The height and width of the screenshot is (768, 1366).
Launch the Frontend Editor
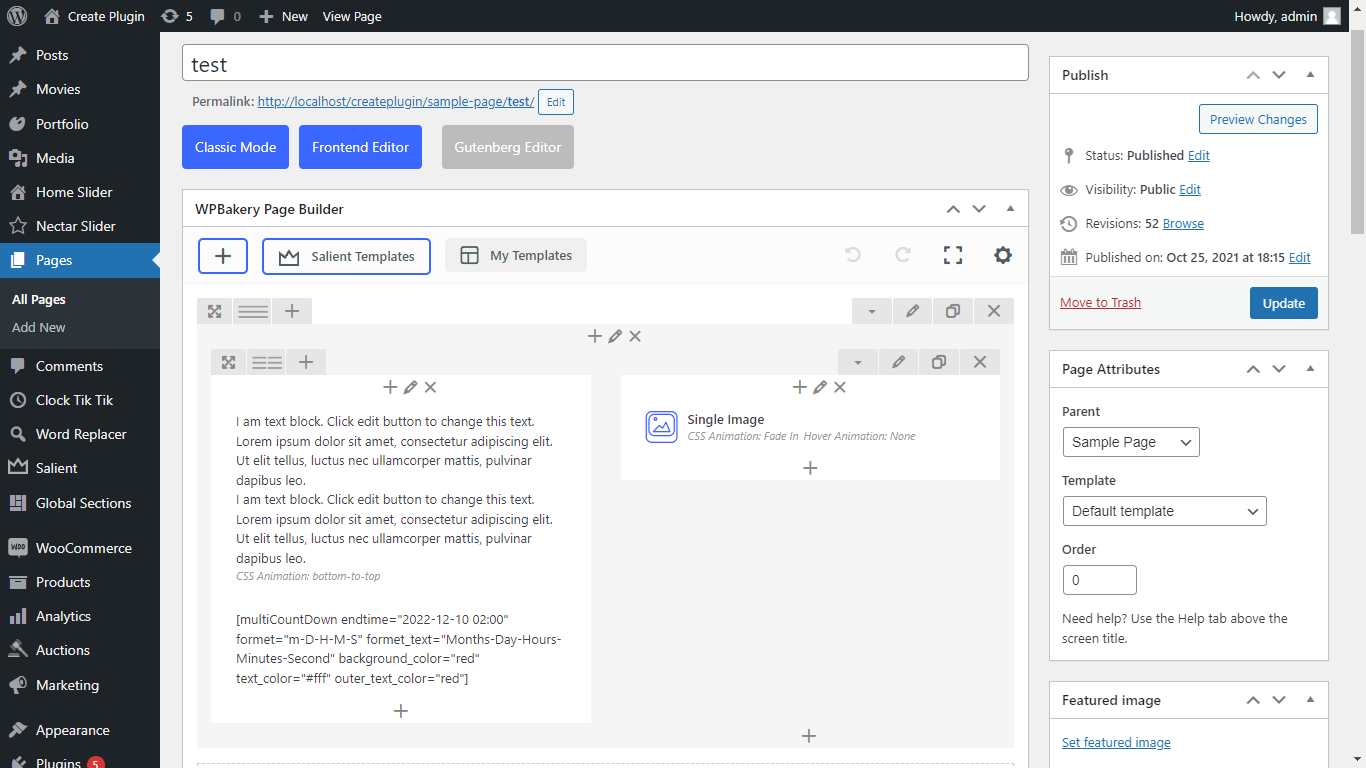(x=360, y=147)
